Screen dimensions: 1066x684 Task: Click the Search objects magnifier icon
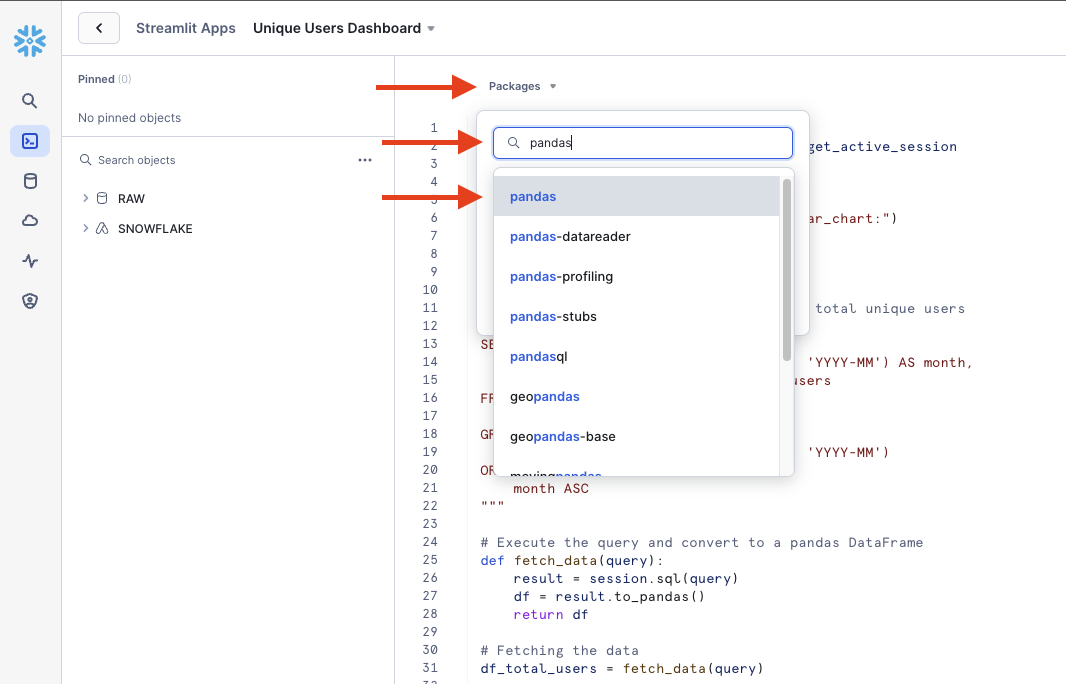(86, 160)
